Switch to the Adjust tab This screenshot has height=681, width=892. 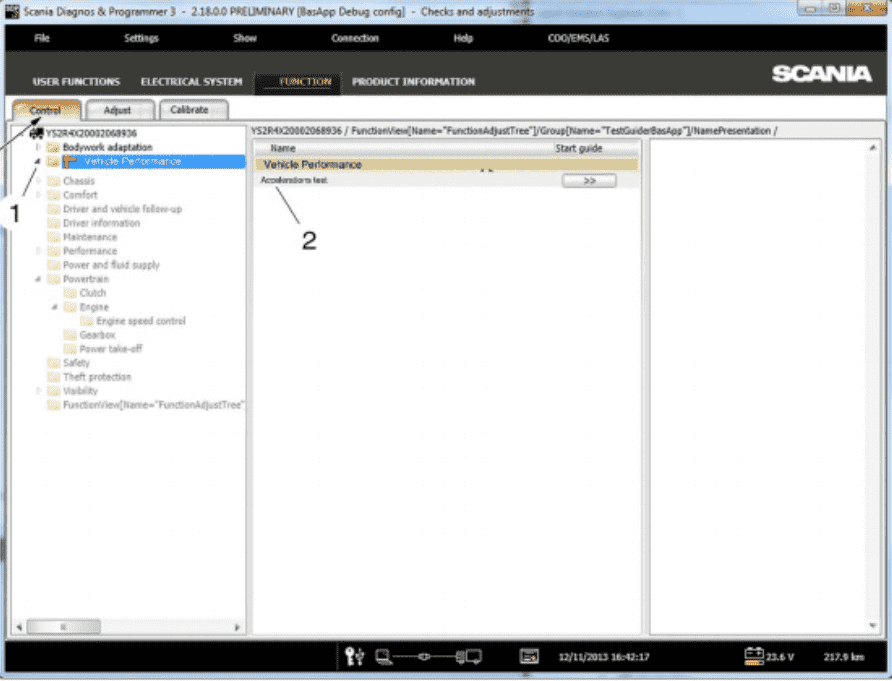click(x=117, y=110)
